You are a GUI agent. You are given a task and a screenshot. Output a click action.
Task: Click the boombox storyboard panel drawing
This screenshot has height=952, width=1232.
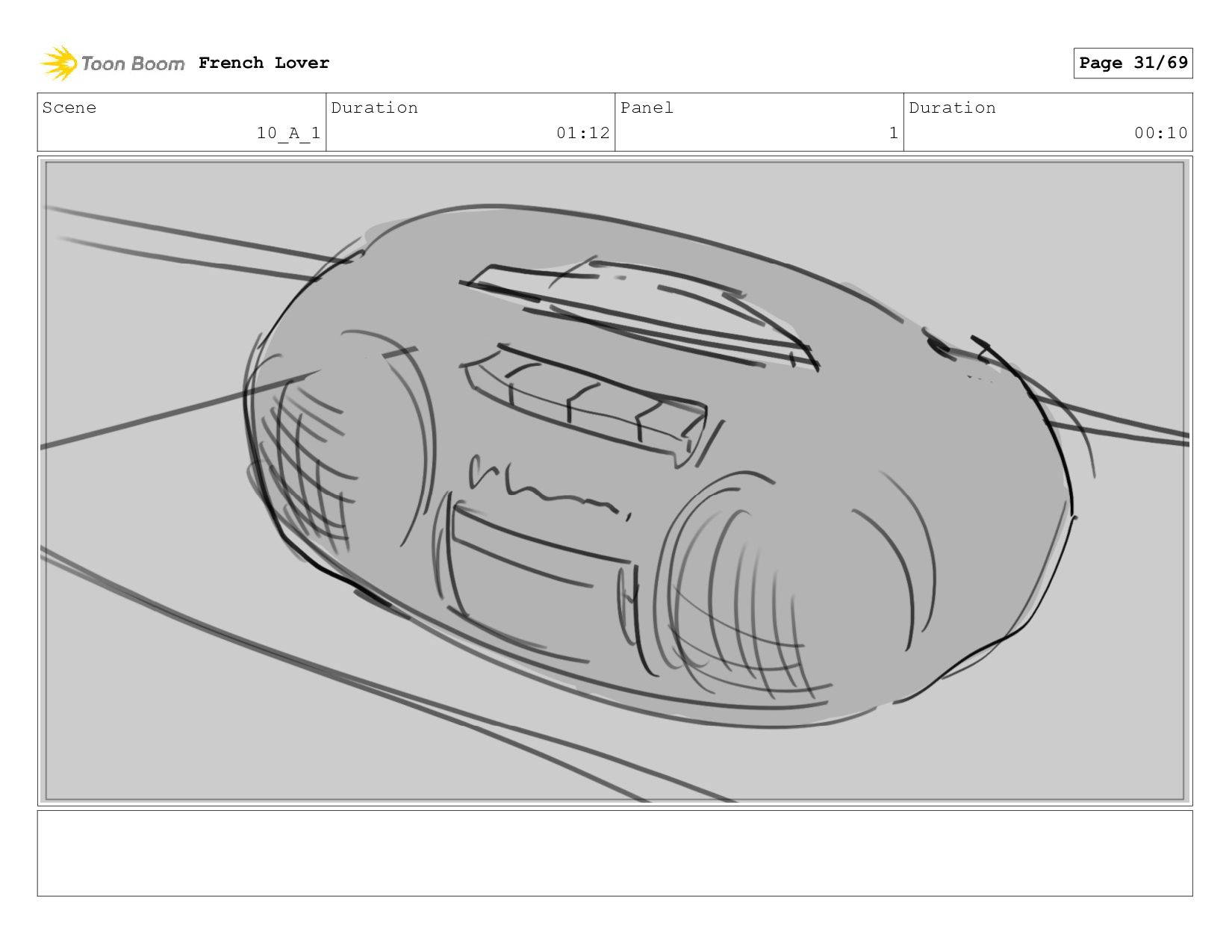[615, 481]
